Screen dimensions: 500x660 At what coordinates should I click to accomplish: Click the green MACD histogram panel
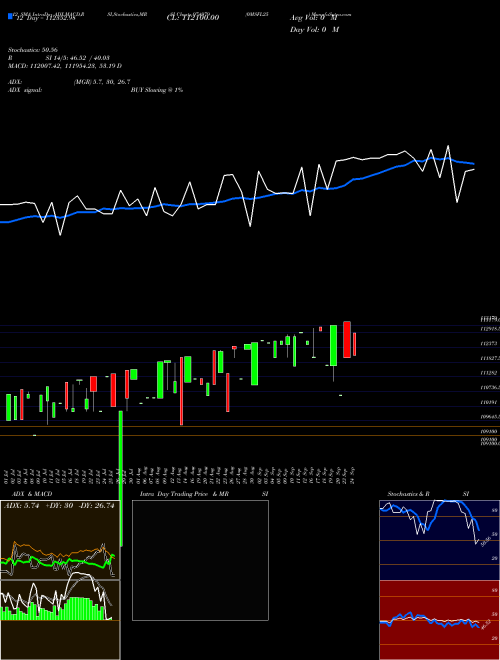point(60,620)
